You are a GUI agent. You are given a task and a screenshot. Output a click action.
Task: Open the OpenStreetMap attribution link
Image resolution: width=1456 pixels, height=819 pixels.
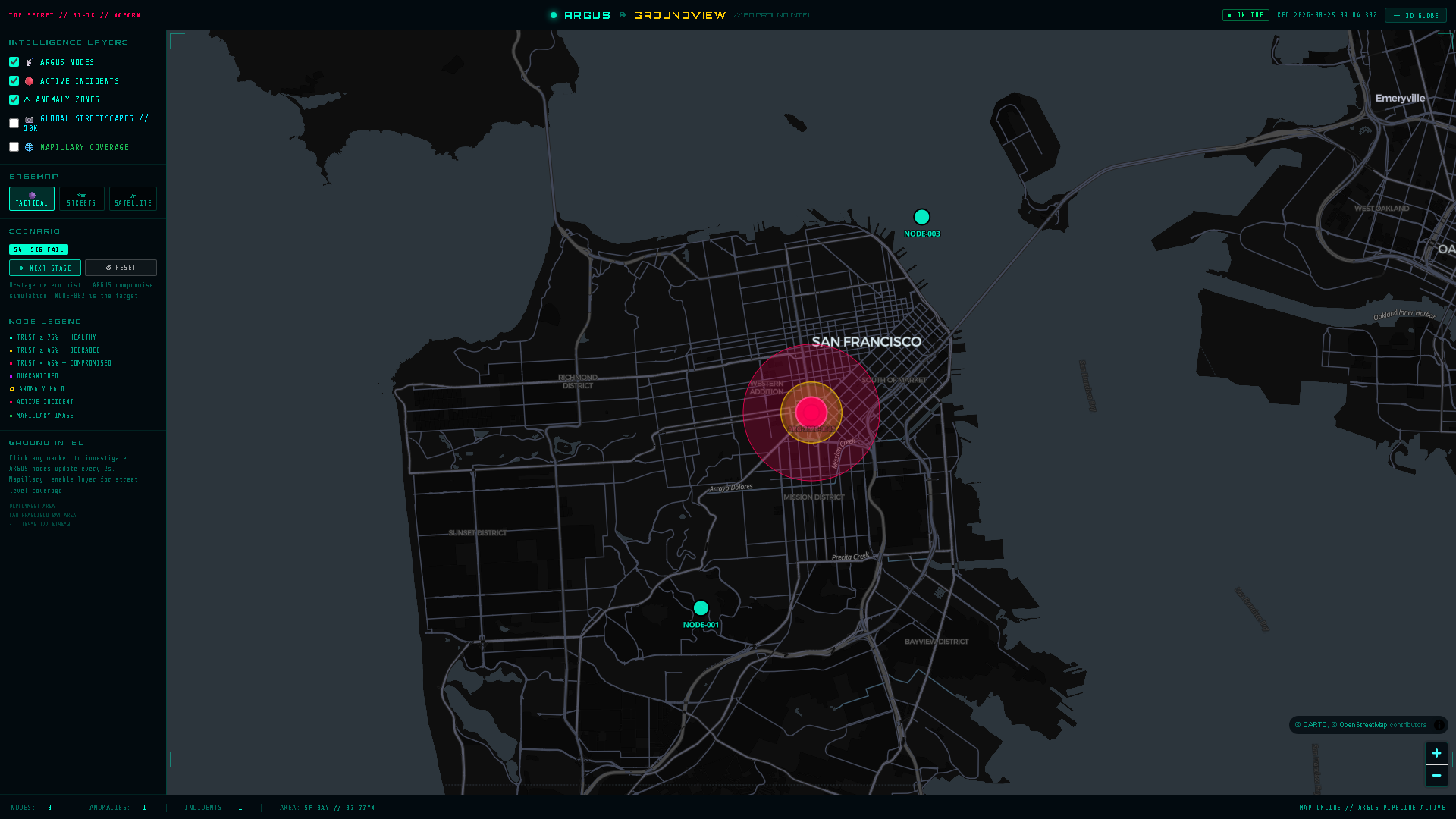pyautogui.click(x=1363, y=725)
